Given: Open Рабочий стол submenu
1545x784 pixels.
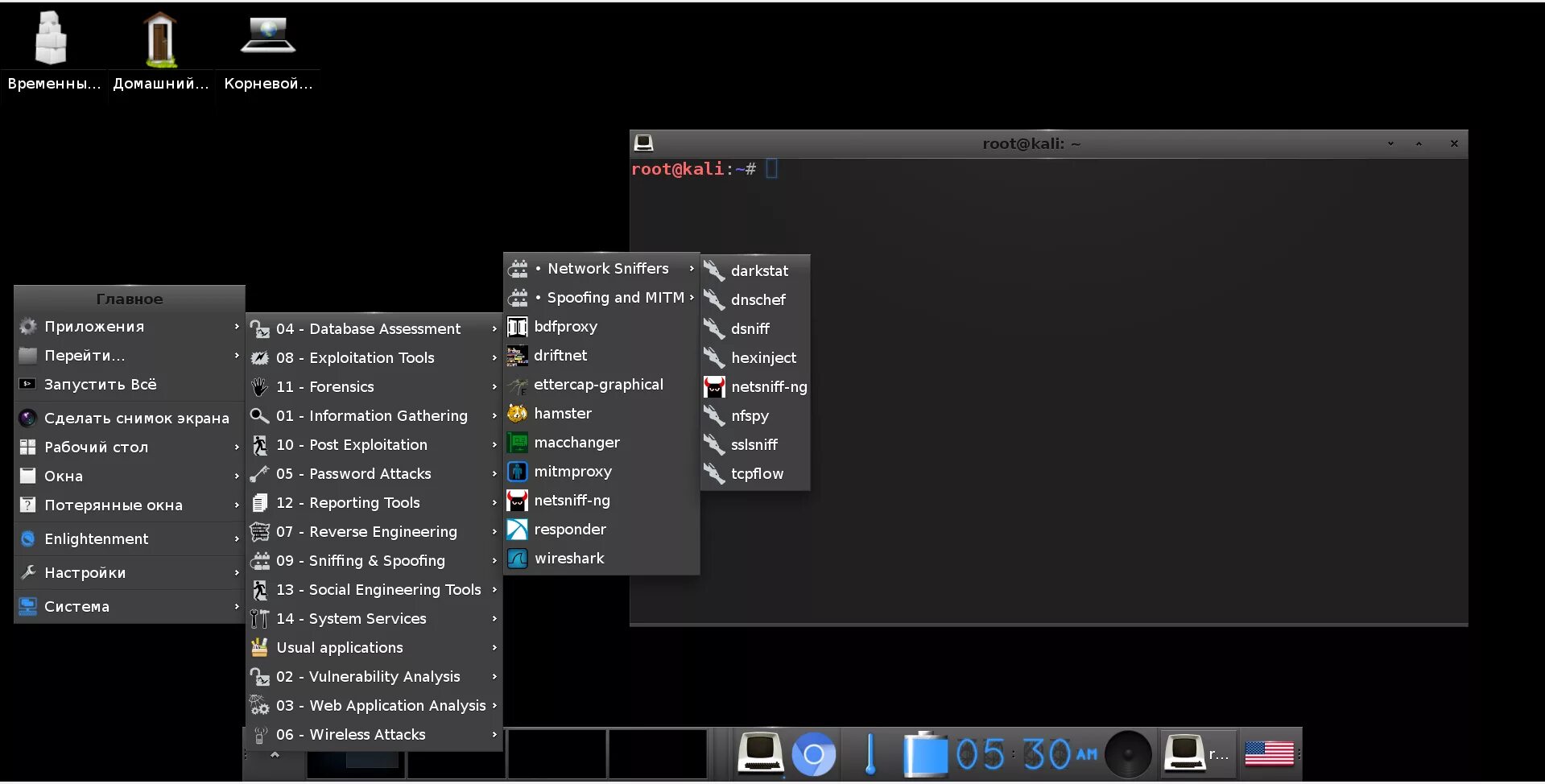Looking at the screenshot, I should tap(130, 448).
